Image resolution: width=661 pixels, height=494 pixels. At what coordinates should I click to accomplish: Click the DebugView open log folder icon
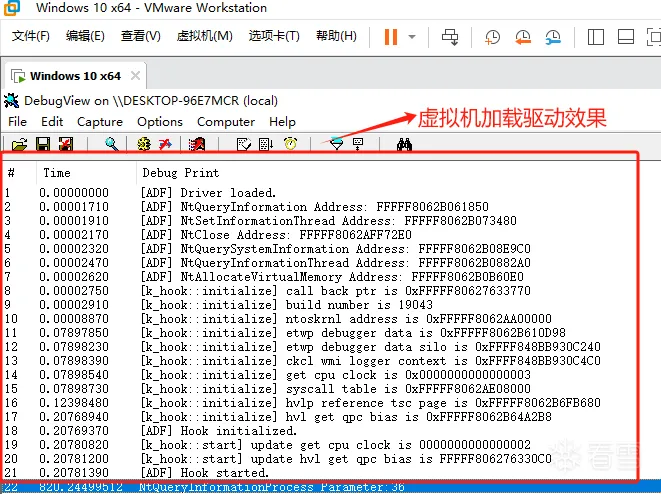click(19, 144)
